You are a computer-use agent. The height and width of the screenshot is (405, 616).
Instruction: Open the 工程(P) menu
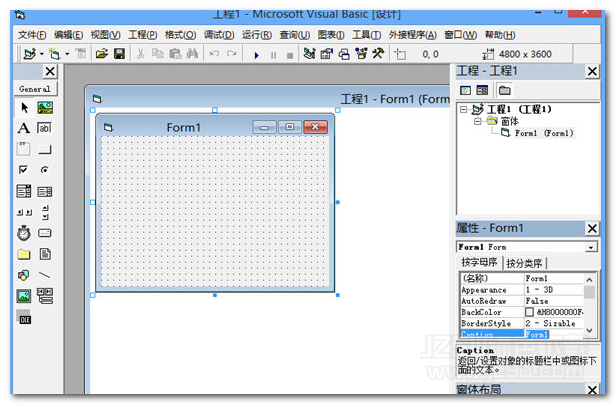(x=143, y=35)
